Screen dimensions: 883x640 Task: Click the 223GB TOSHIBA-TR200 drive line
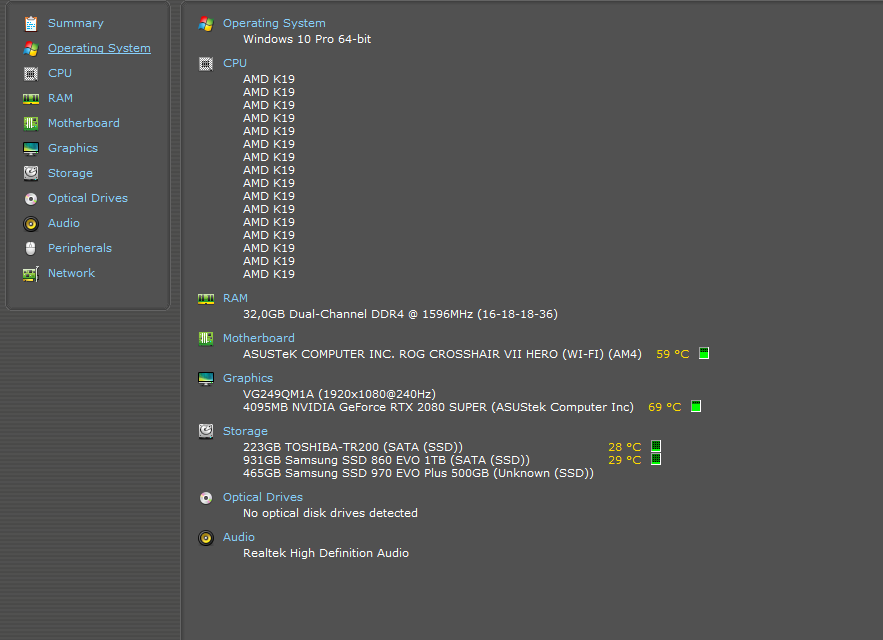[x=353, y=447]
